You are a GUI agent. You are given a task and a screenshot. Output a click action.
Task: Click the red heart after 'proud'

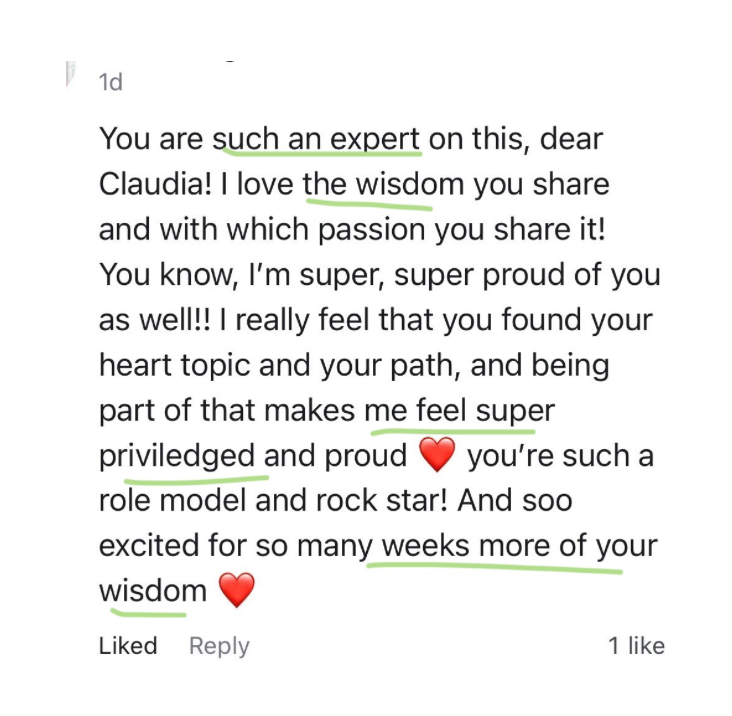[436, 456]
